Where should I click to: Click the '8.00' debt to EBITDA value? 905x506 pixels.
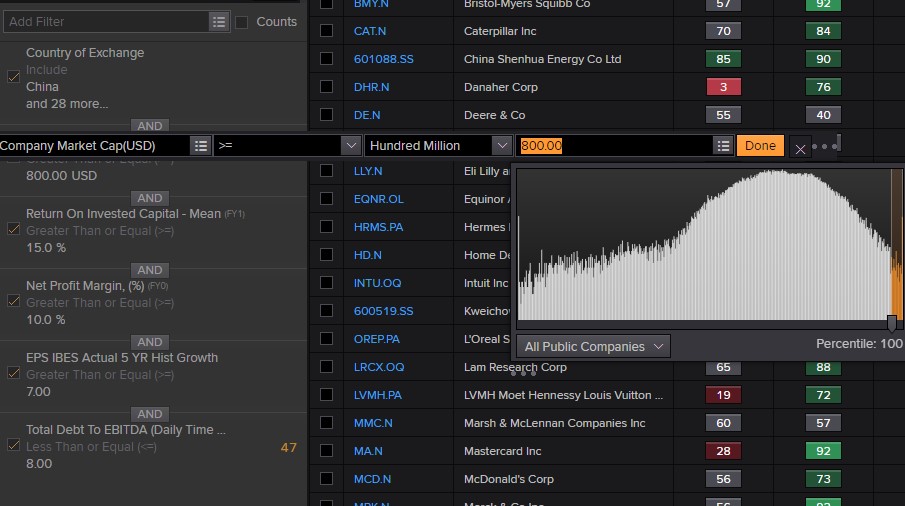pyautogui.click(x=39, y=464)
